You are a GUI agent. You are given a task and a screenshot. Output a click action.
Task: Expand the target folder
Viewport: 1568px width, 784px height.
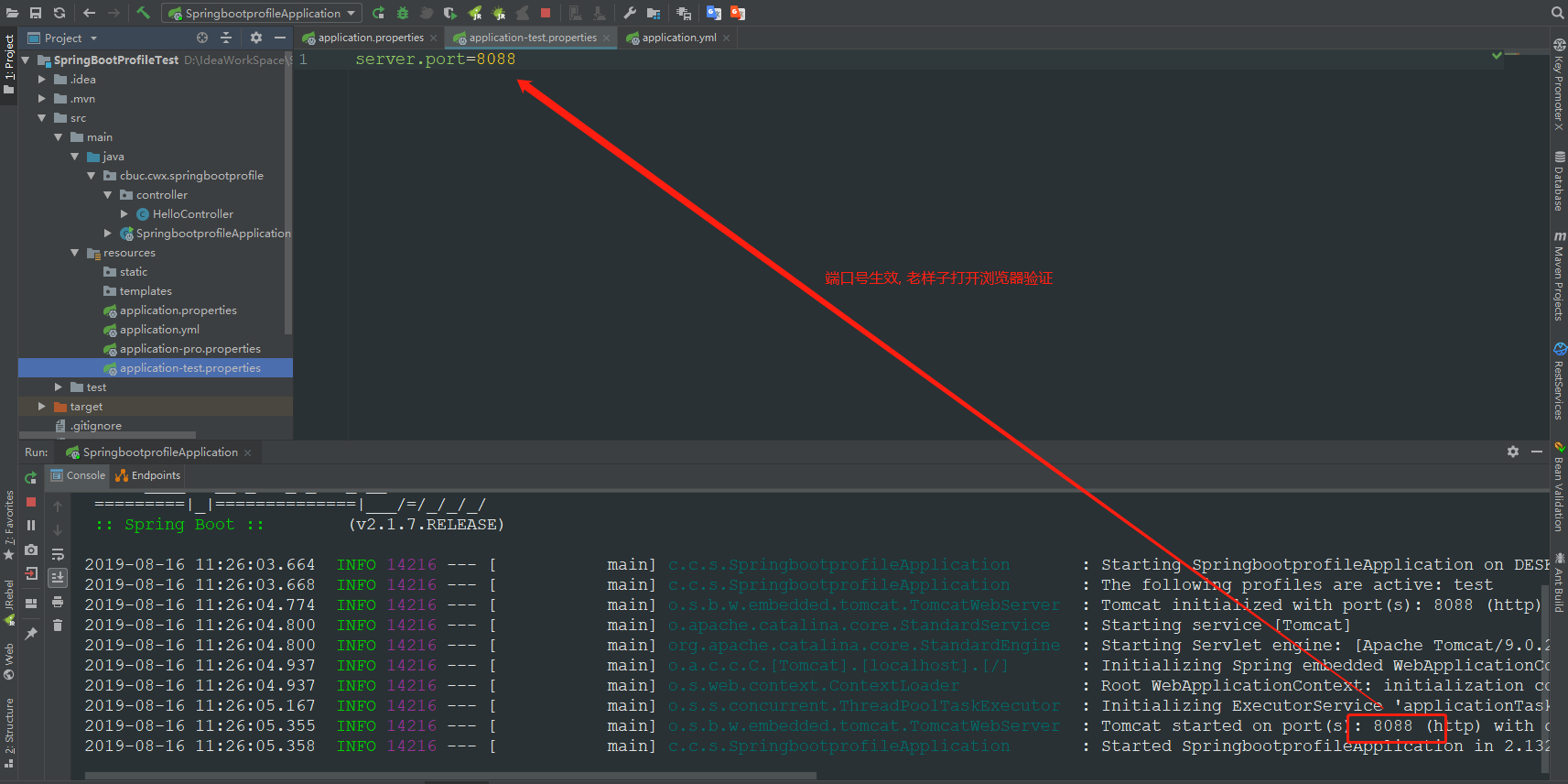42,406
